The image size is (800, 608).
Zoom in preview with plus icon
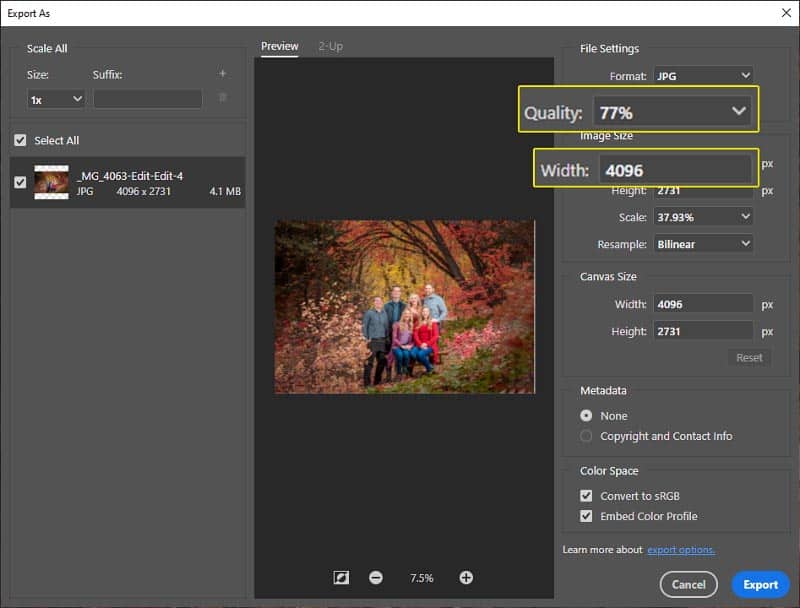[x=466, y=577]
